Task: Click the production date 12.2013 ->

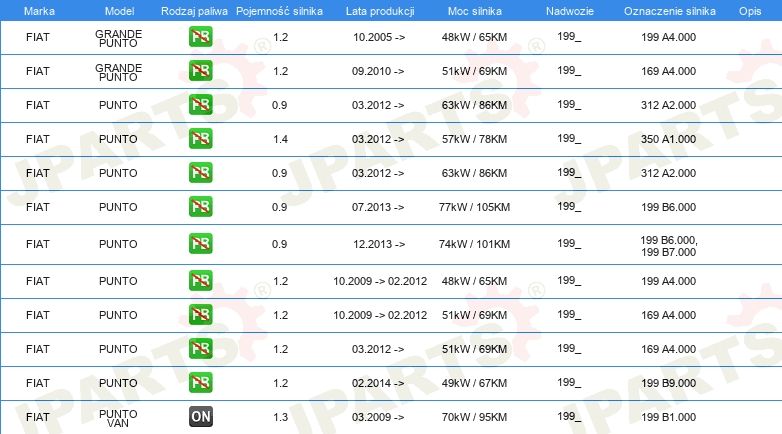Action: [379, 244]
